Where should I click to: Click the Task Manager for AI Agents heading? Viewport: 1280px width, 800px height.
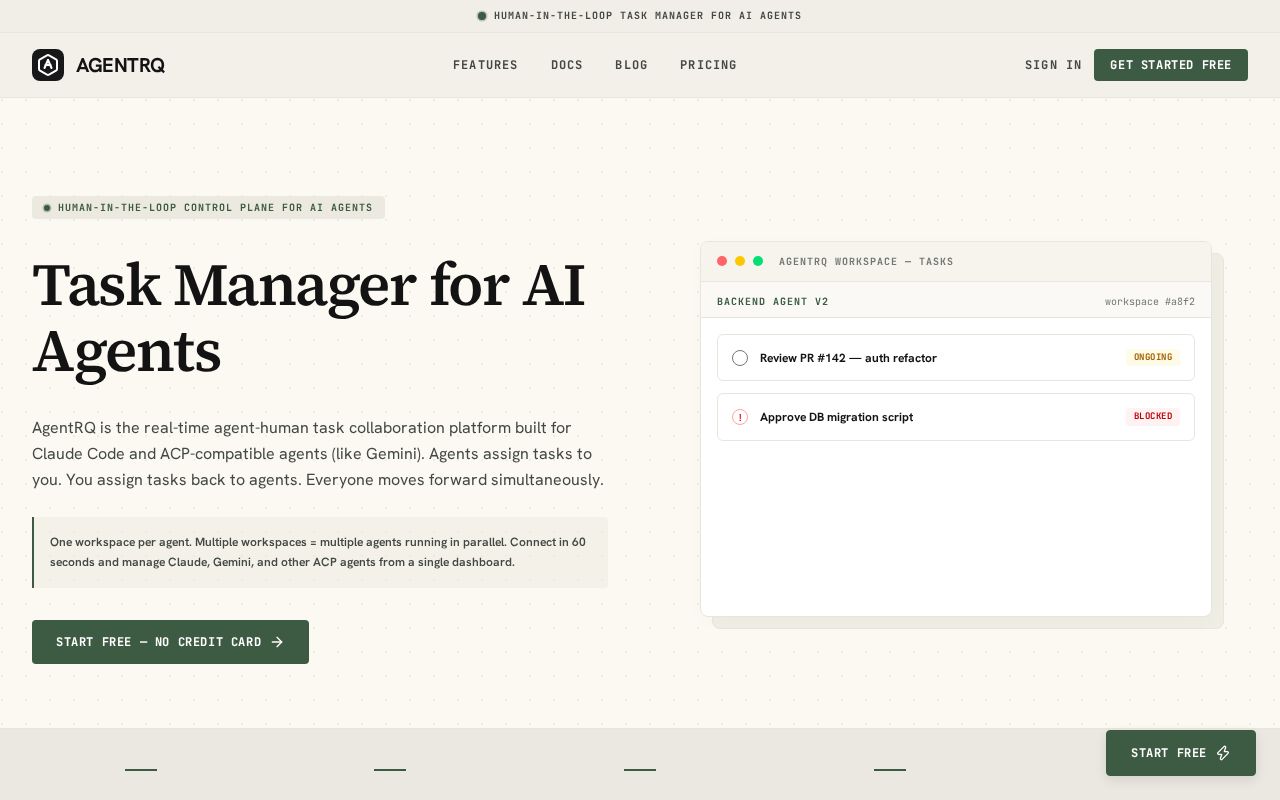tap(309, 318)
